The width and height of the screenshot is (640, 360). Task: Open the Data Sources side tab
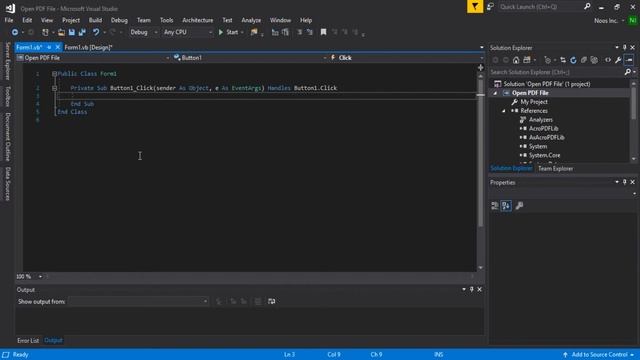click(7, 184)
